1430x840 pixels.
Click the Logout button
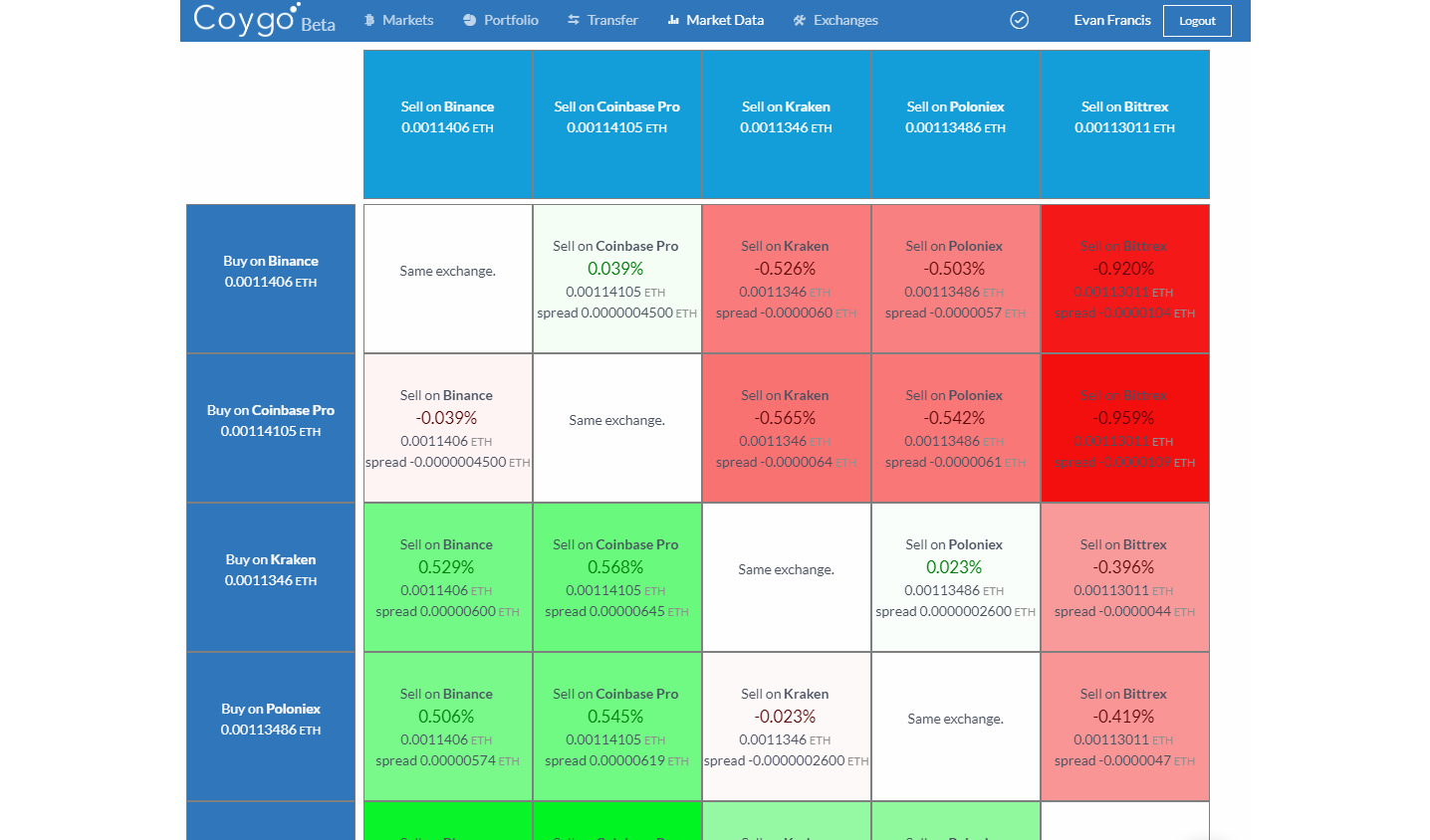pos(1197,21)
